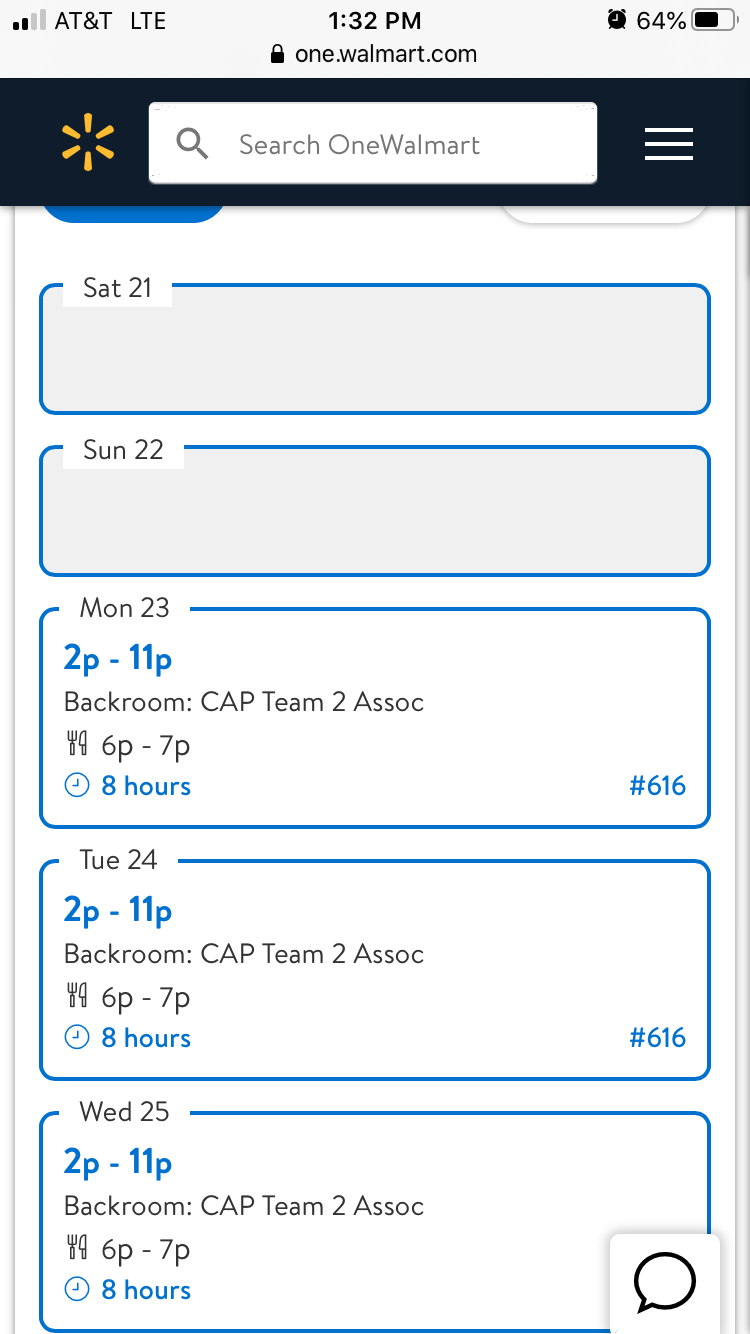The height and width of the screenshot is (1334, 750).
Task: Click Tuesday's clock hours icon
Action: [77, 1038]
